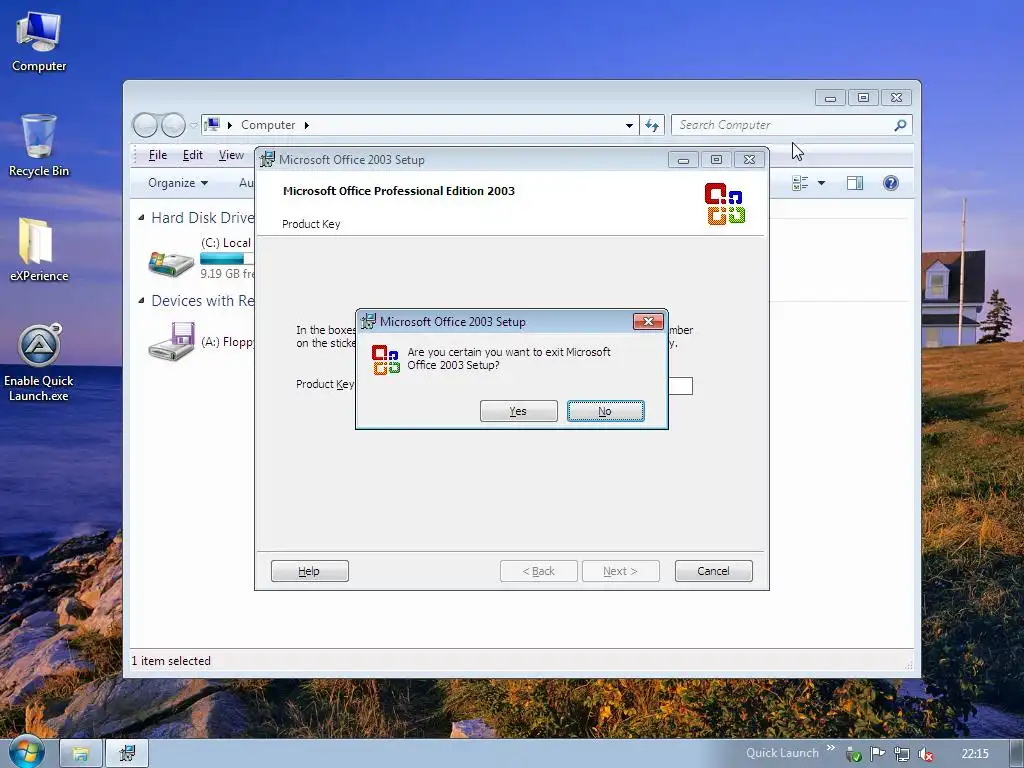Open the Edit menu in Computer window

pos(193,155)
